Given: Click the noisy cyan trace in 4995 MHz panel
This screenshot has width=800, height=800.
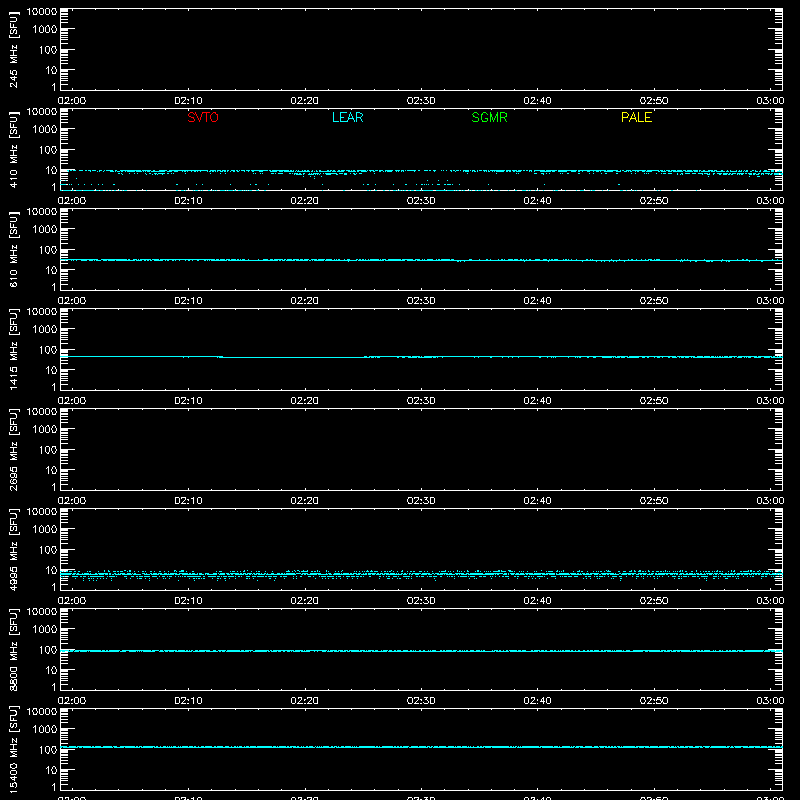Looking at the screenshot, I should pos(421,574).
